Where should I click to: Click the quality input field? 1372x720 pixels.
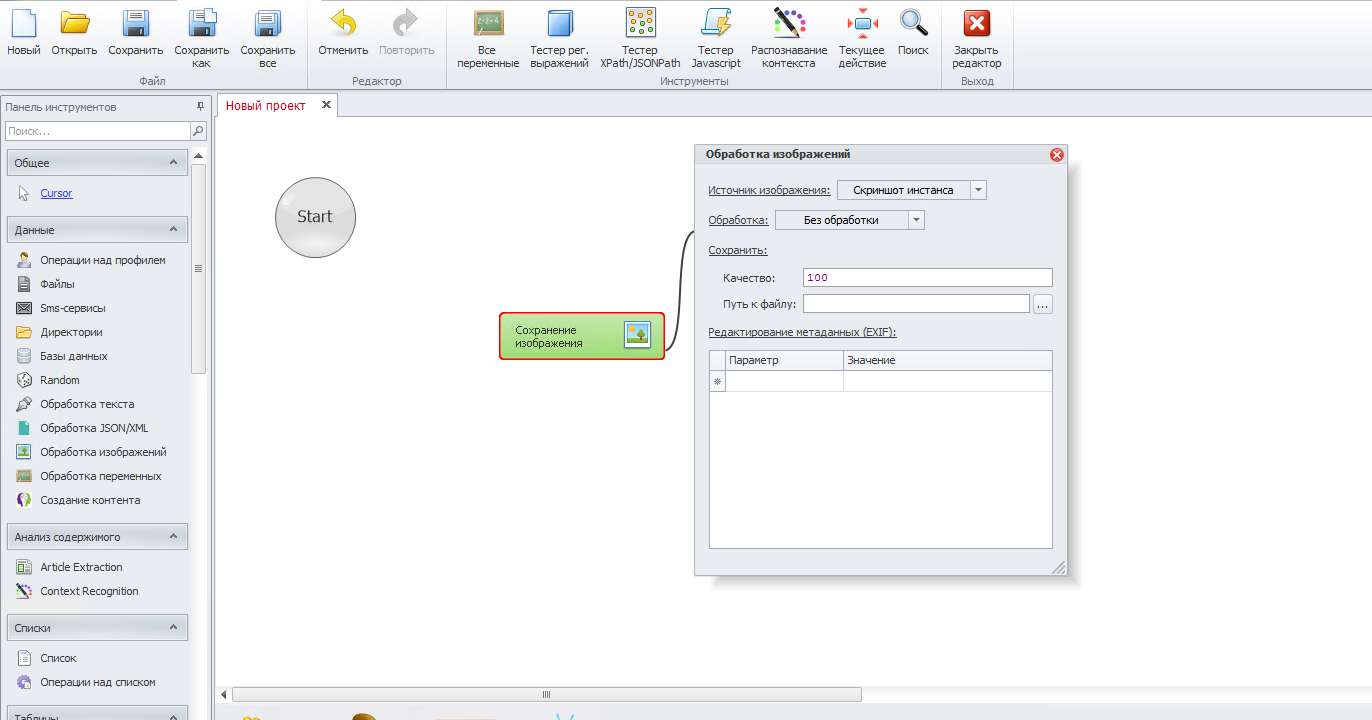coord(927,278)
